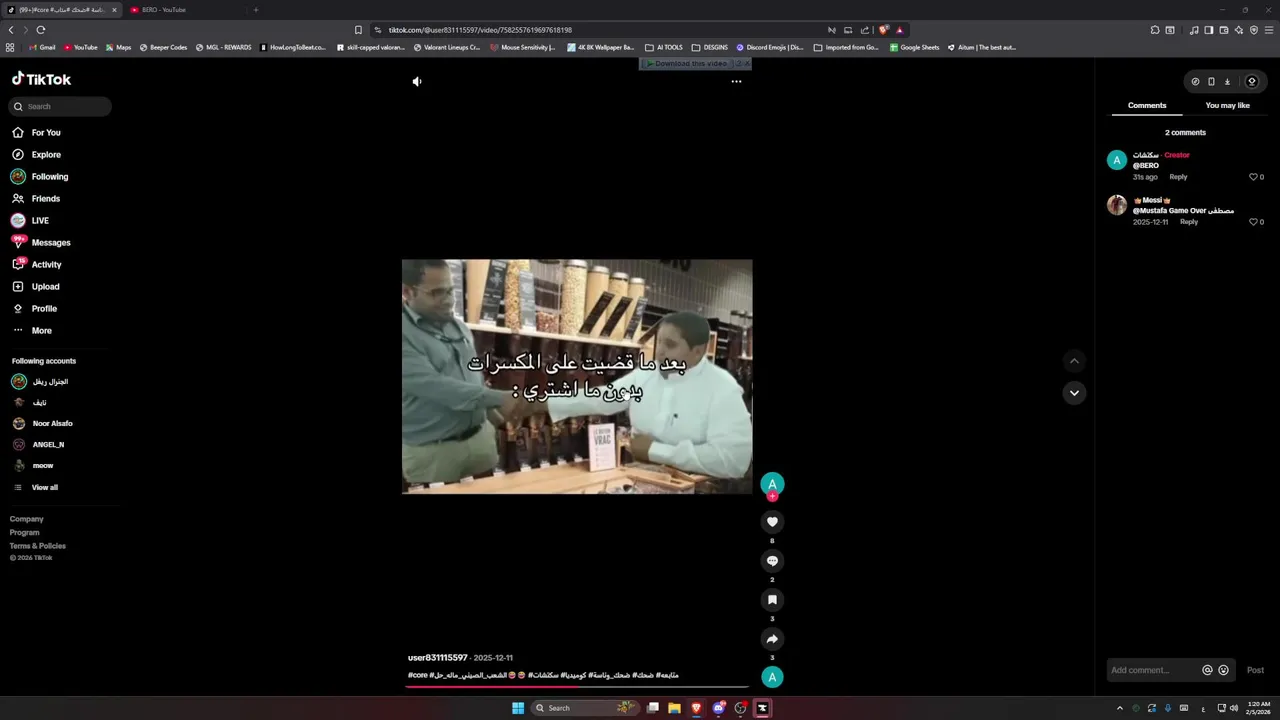The height and width of the screenshot is (720, 1280).
Task: Open the browser hamburger menu
Action: pyautogui.click(x=1269, y=30)
